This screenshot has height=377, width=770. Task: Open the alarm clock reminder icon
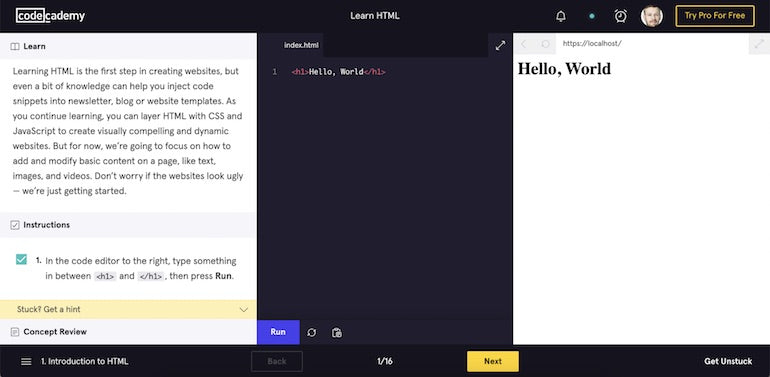tap(621, 16)
